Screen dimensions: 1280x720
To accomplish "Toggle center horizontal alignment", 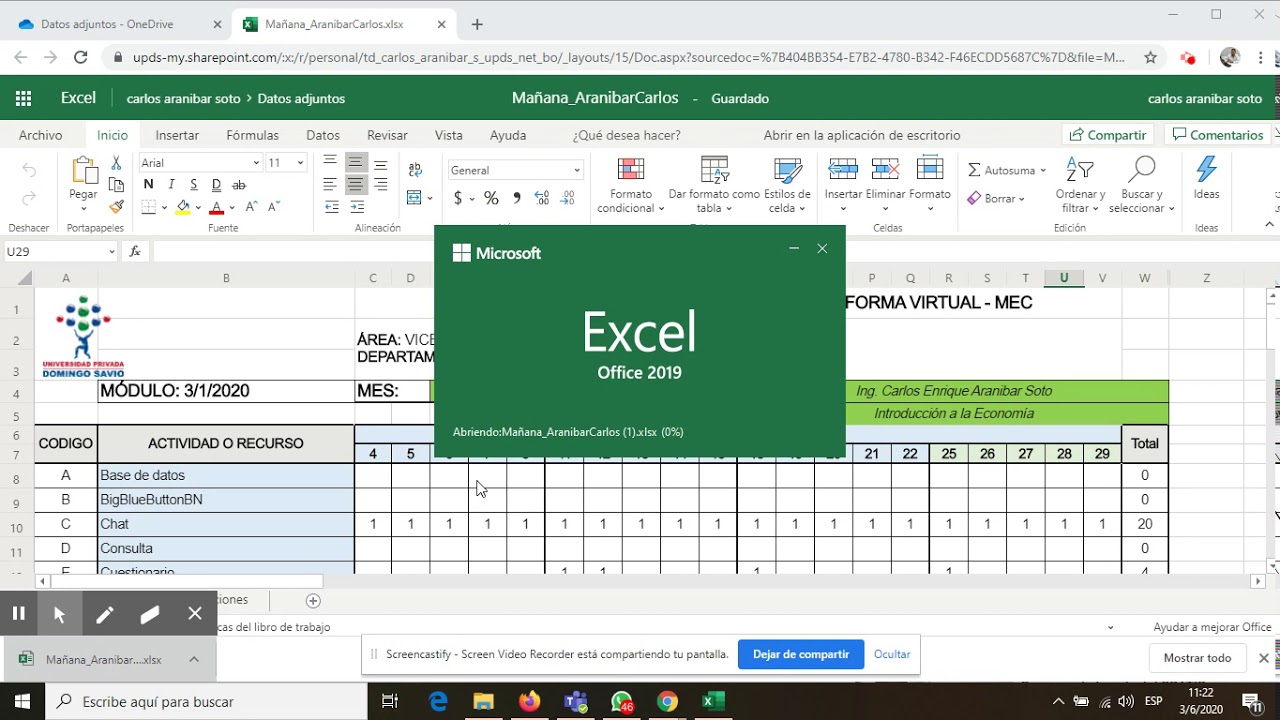I will (x=355, y=185).
